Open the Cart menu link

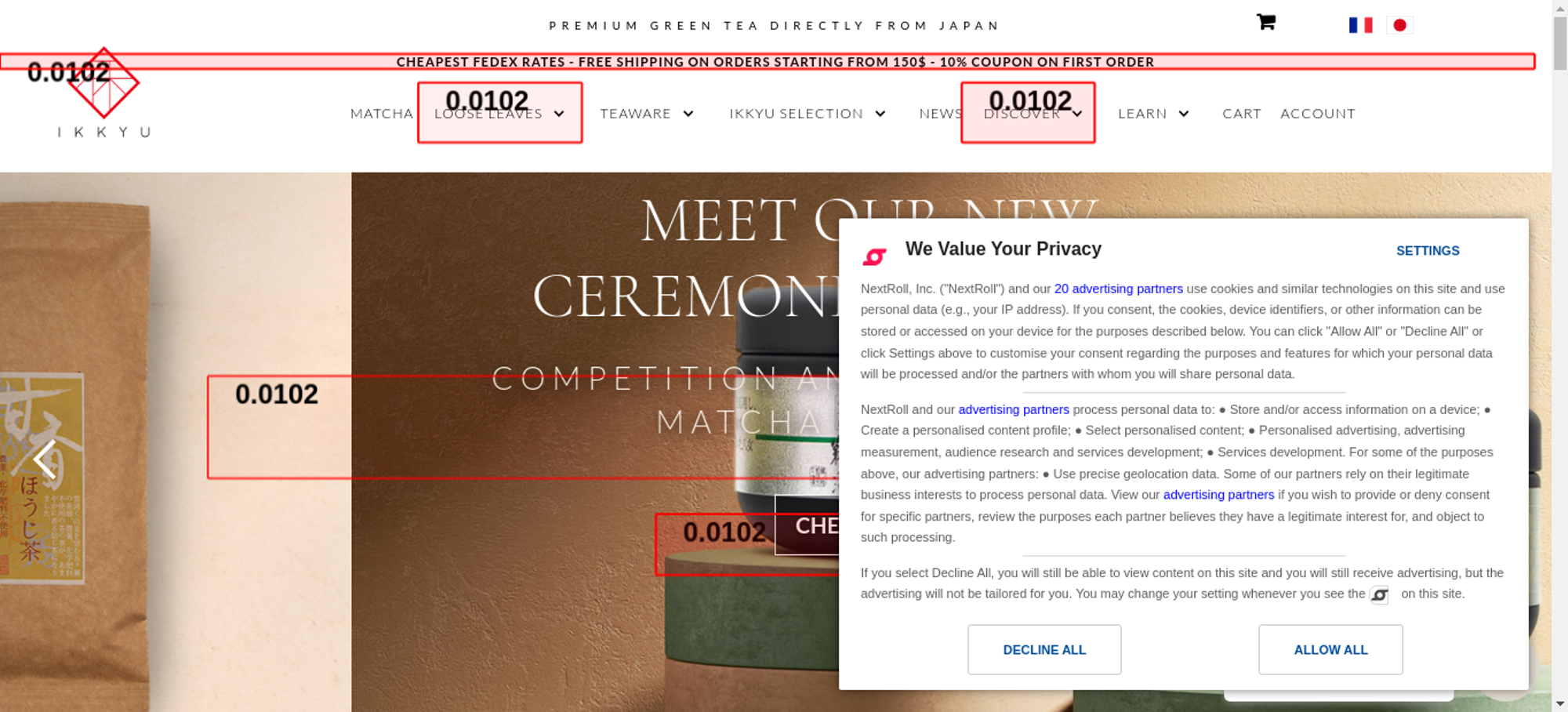tap(1241, 114)
